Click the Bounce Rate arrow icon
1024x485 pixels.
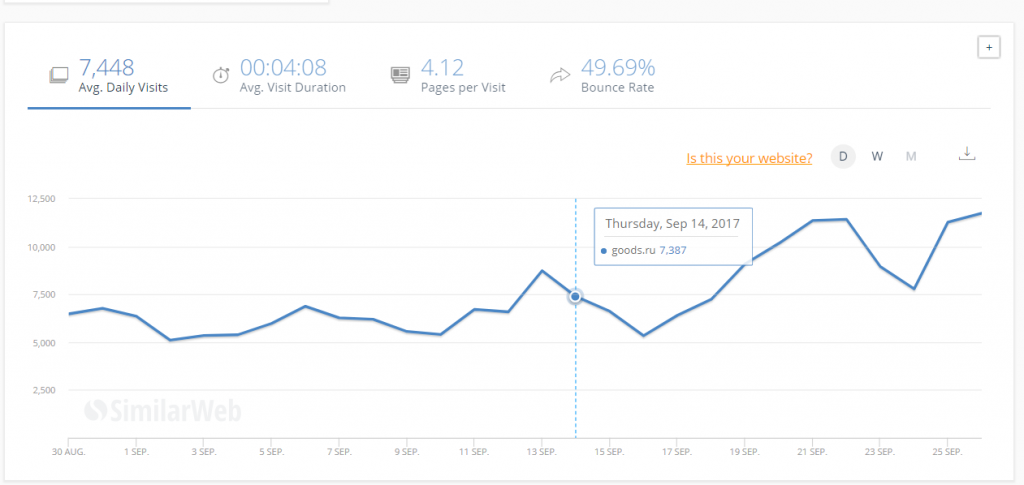(x=560, y=75)
